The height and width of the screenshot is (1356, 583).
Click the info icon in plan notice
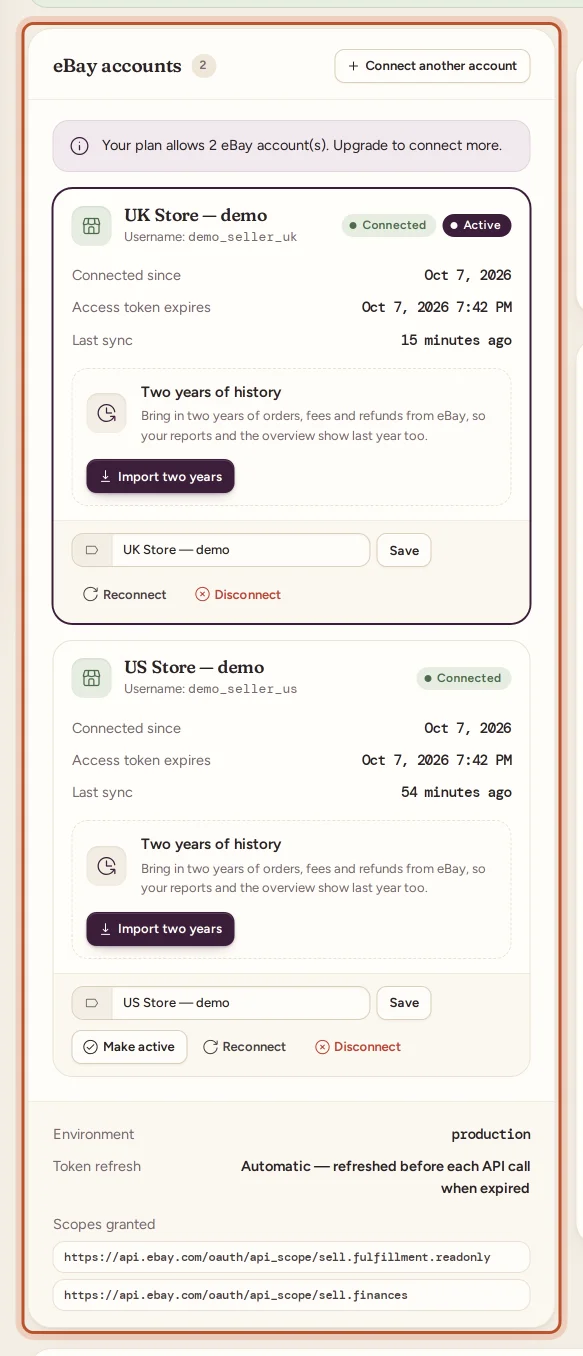[x=79, y=146]
